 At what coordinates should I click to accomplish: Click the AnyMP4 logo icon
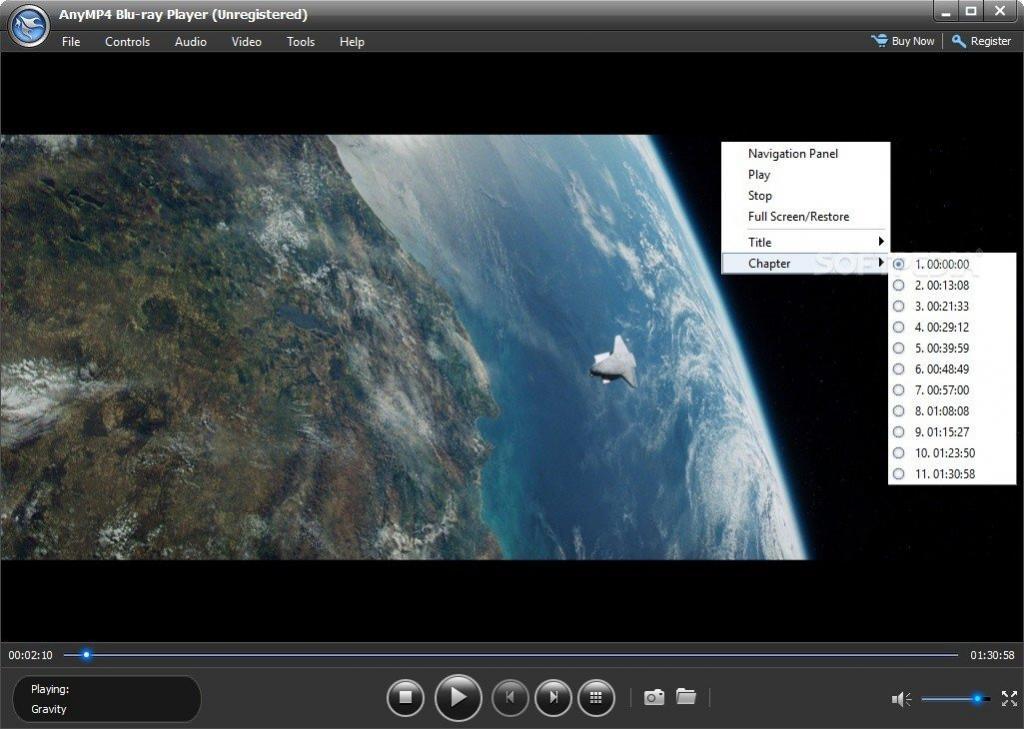29,26
